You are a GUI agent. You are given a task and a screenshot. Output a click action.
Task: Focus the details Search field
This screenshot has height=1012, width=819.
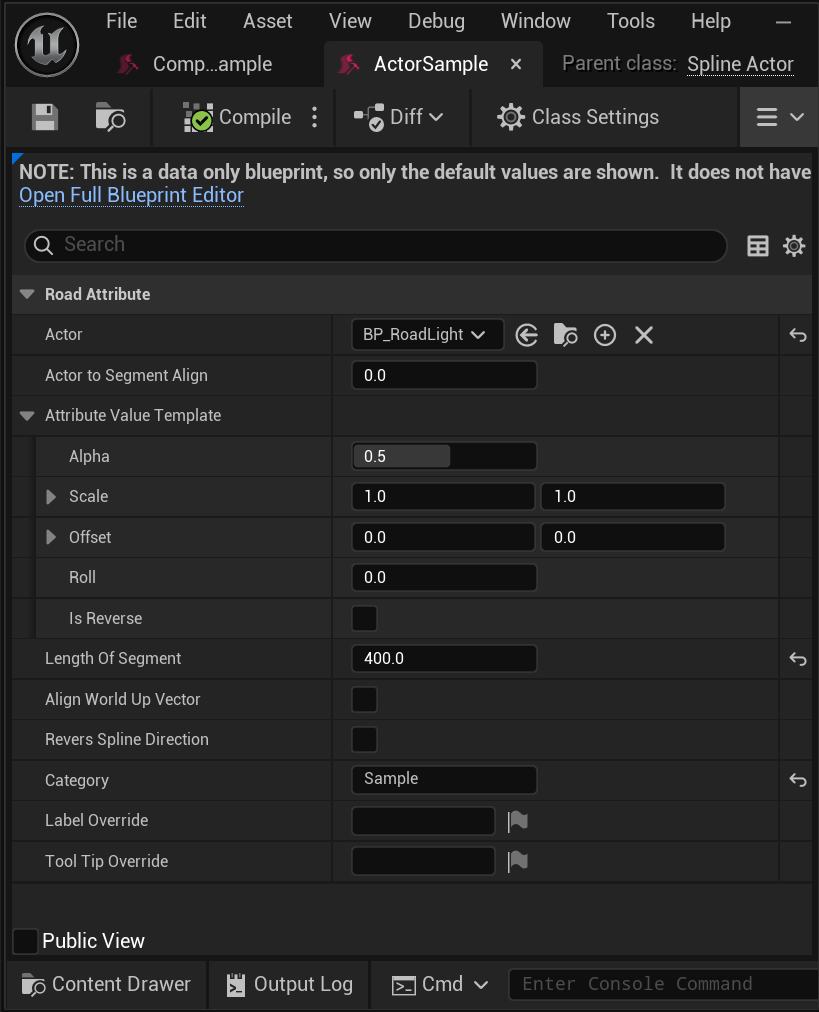(376, 245)
